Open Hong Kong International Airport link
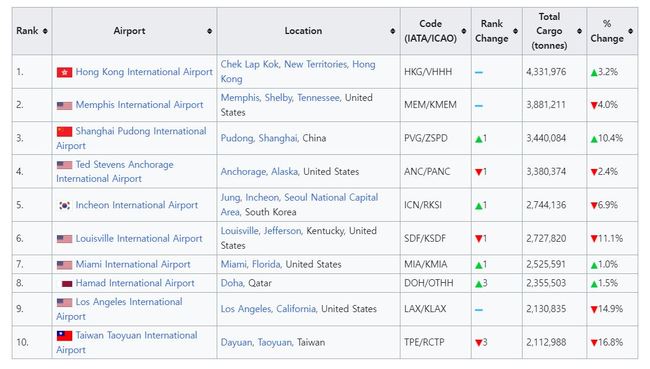This screenshot has width=650, height=369. (x=144, y=72)
